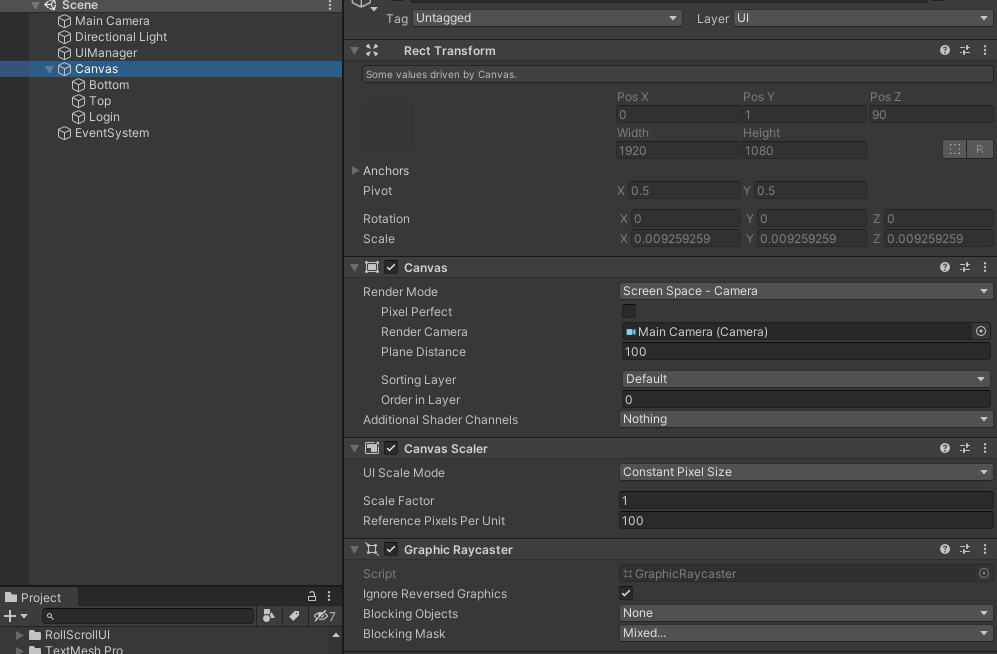Viewport: 997px width, 654px height.
Task: Toggle Rect Transform blueprint mode button
Action: tap(954, 149)
